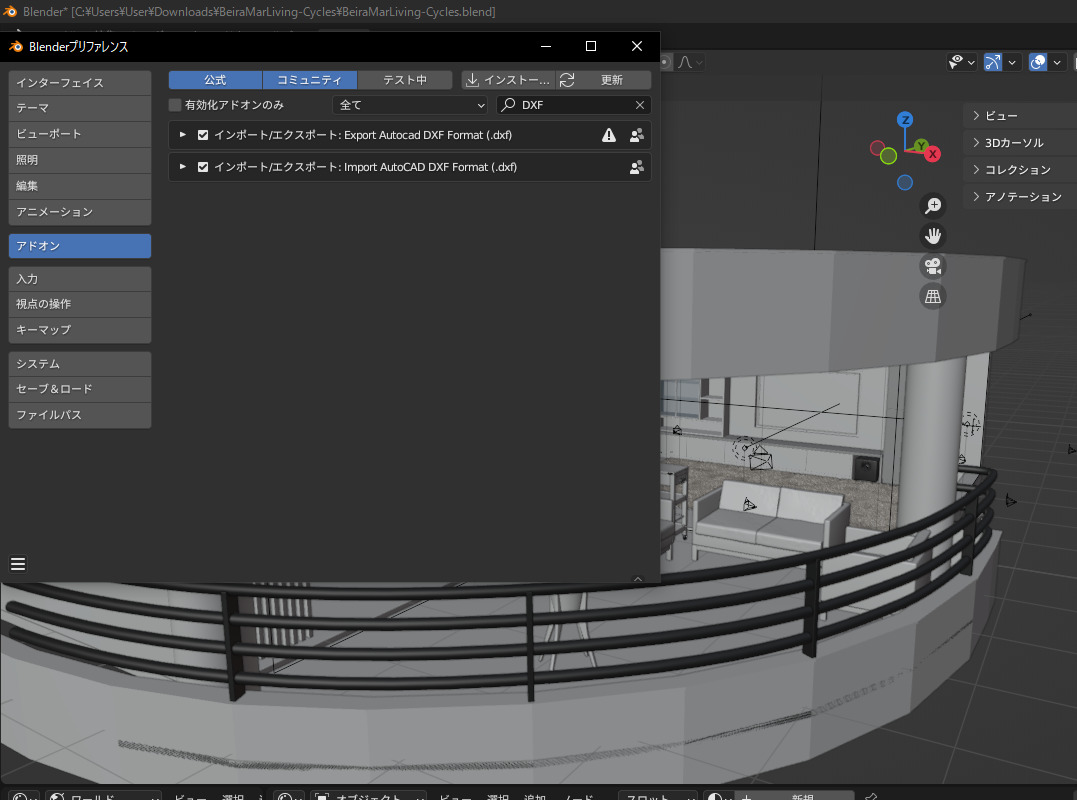Viewport: 1077px width, 800px height.
Task: Toggle the テスト中 add-on filter
Action: point(405,80)
